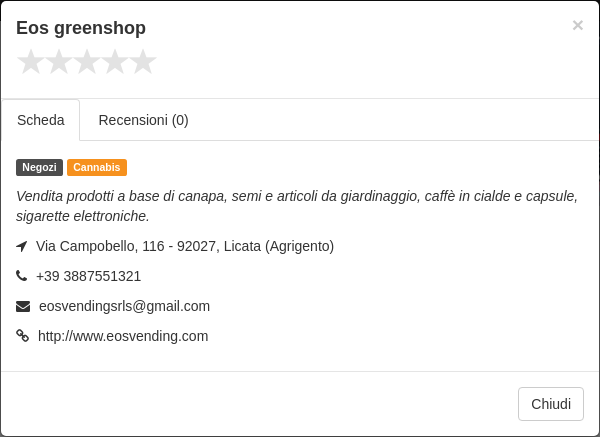Open the Recensioni (0) tab
Image resolution: width=600 pixels, height=437 pixels.
143,120
